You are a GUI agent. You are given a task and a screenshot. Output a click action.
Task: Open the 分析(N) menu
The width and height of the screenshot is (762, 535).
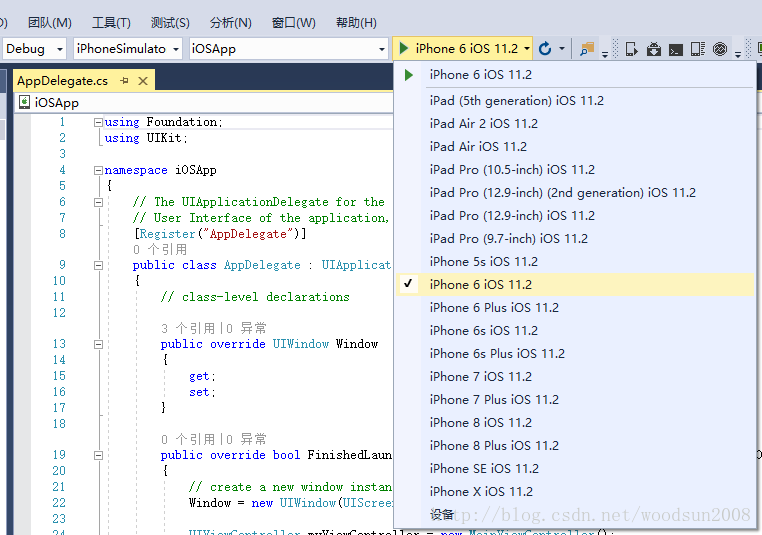(x=230, y=22)
